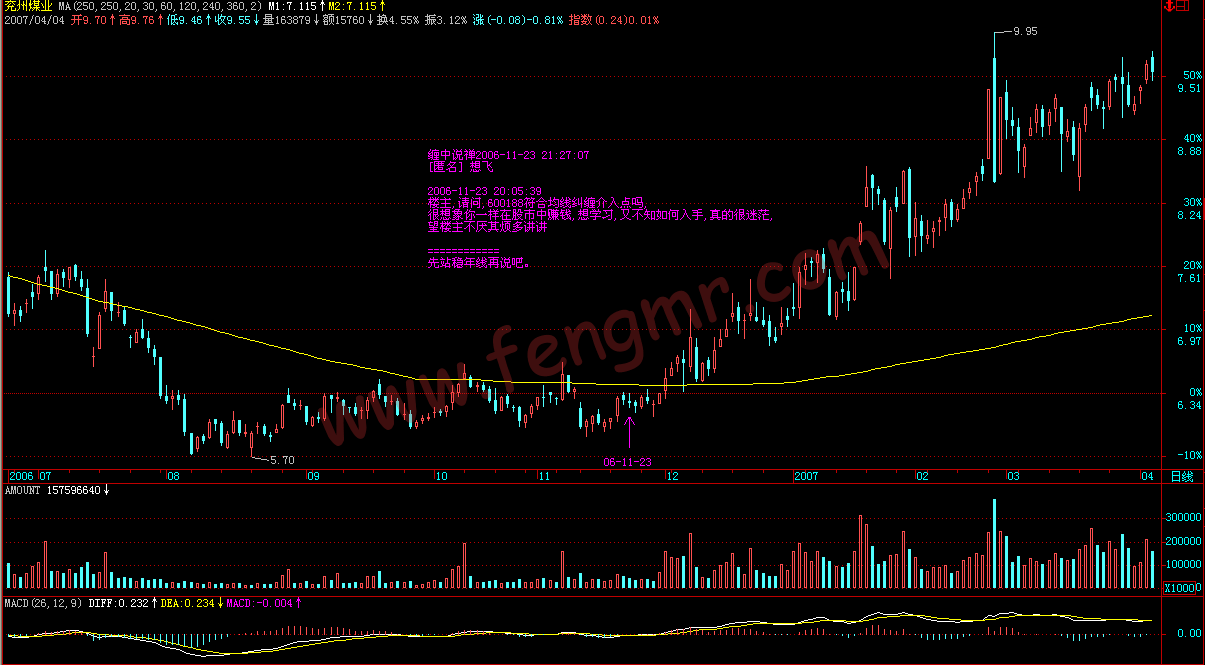The width and height of the screenshot is (1205, 665).
Task: Click the 指数 index change readout
Action: 614,20
